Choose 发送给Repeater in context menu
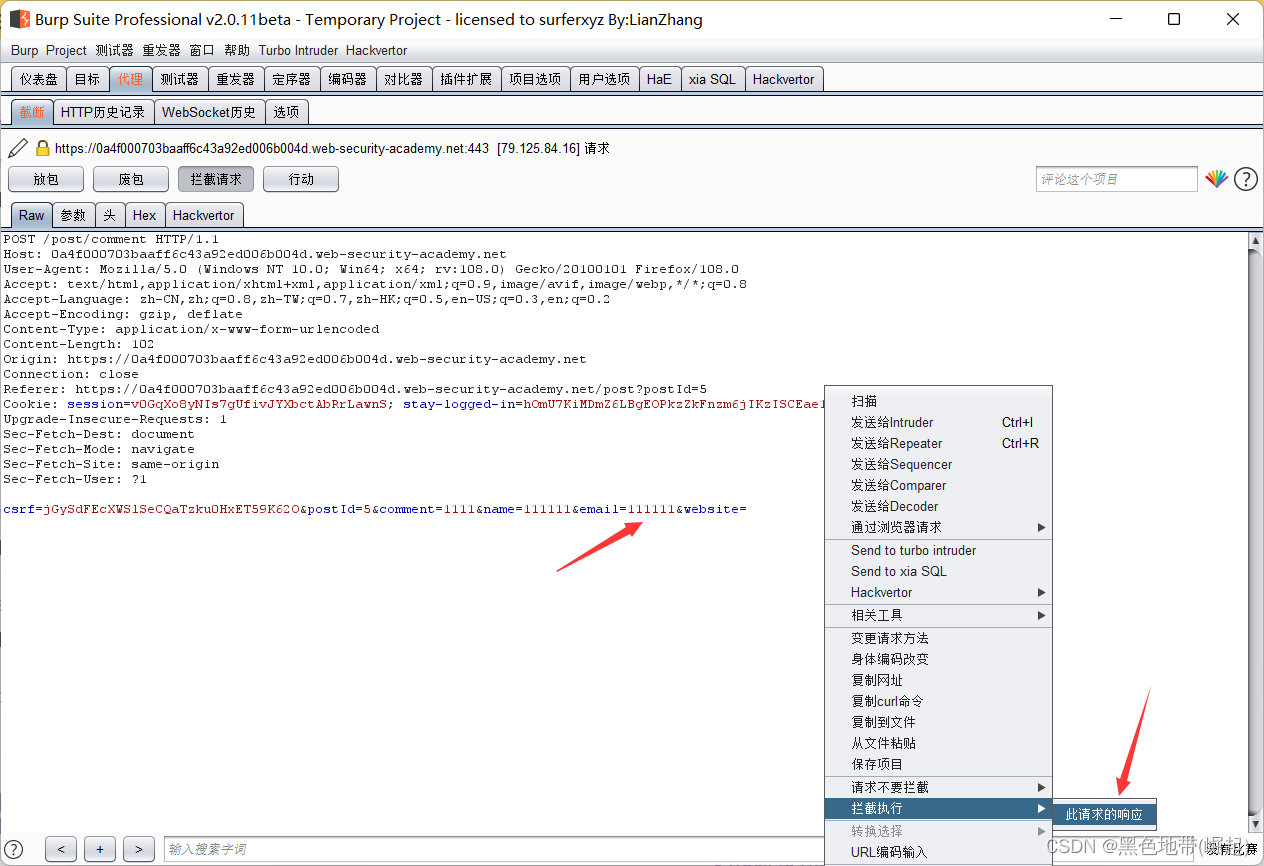1264x866 pixels. pyautogui.click(x=938, y=443)
